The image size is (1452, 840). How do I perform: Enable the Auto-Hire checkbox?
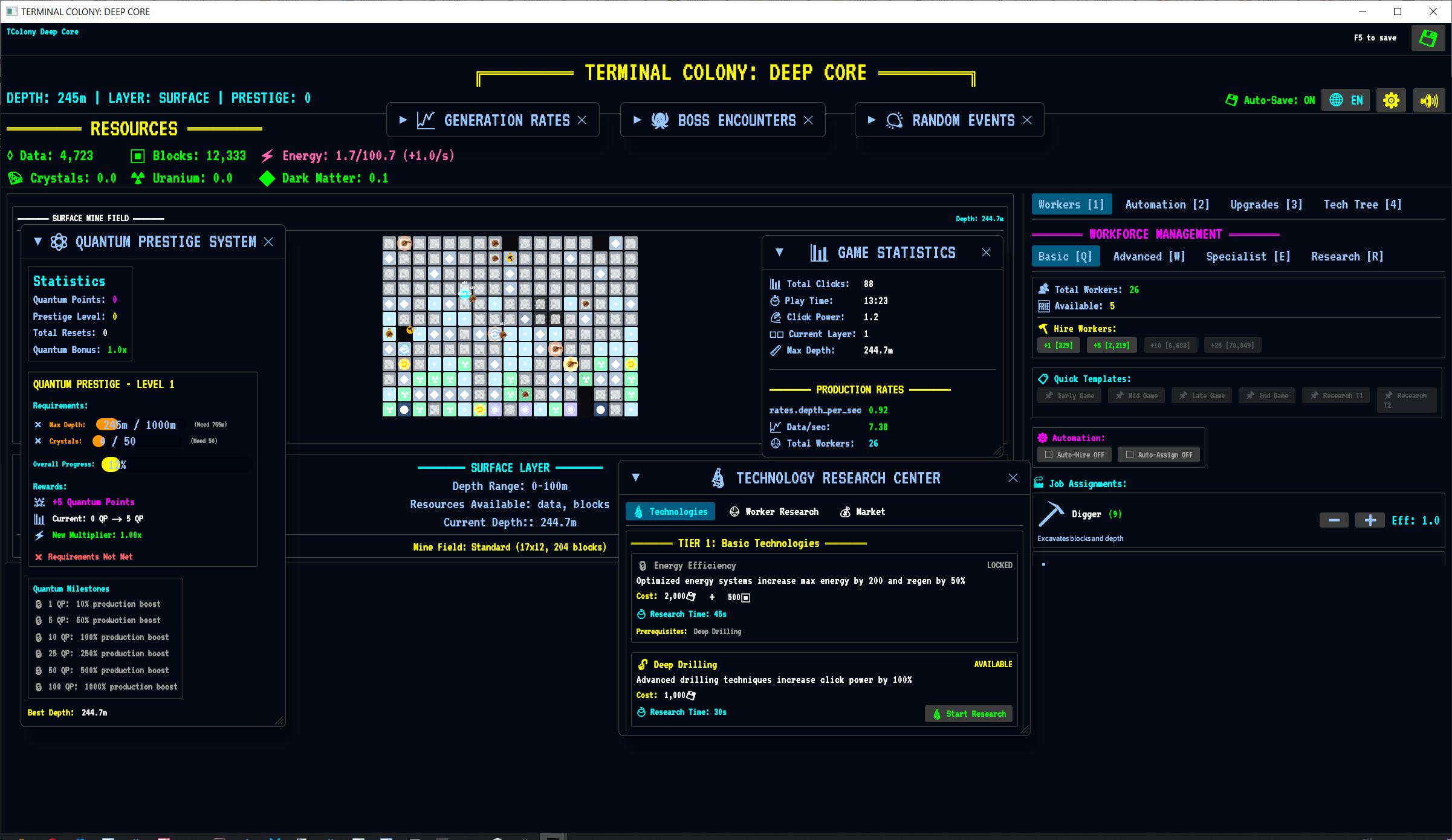[x=1049, y=454]
